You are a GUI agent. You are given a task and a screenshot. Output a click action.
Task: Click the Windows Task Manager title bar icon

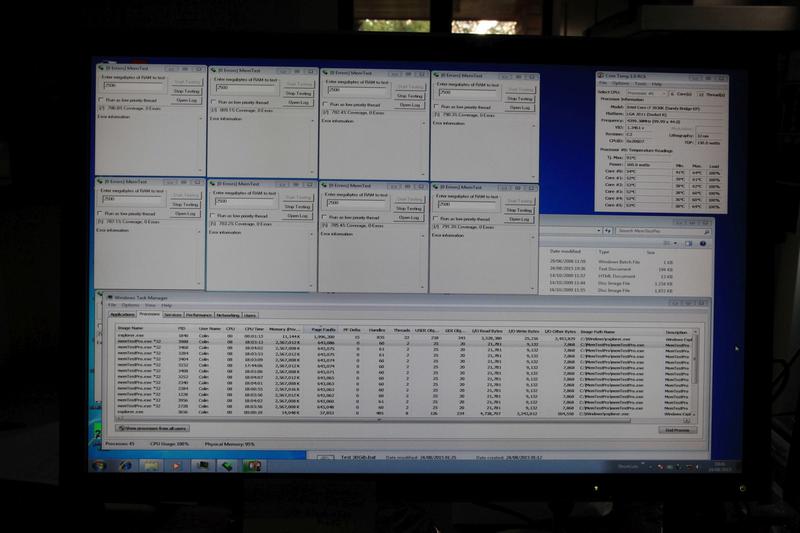[110, 297]
